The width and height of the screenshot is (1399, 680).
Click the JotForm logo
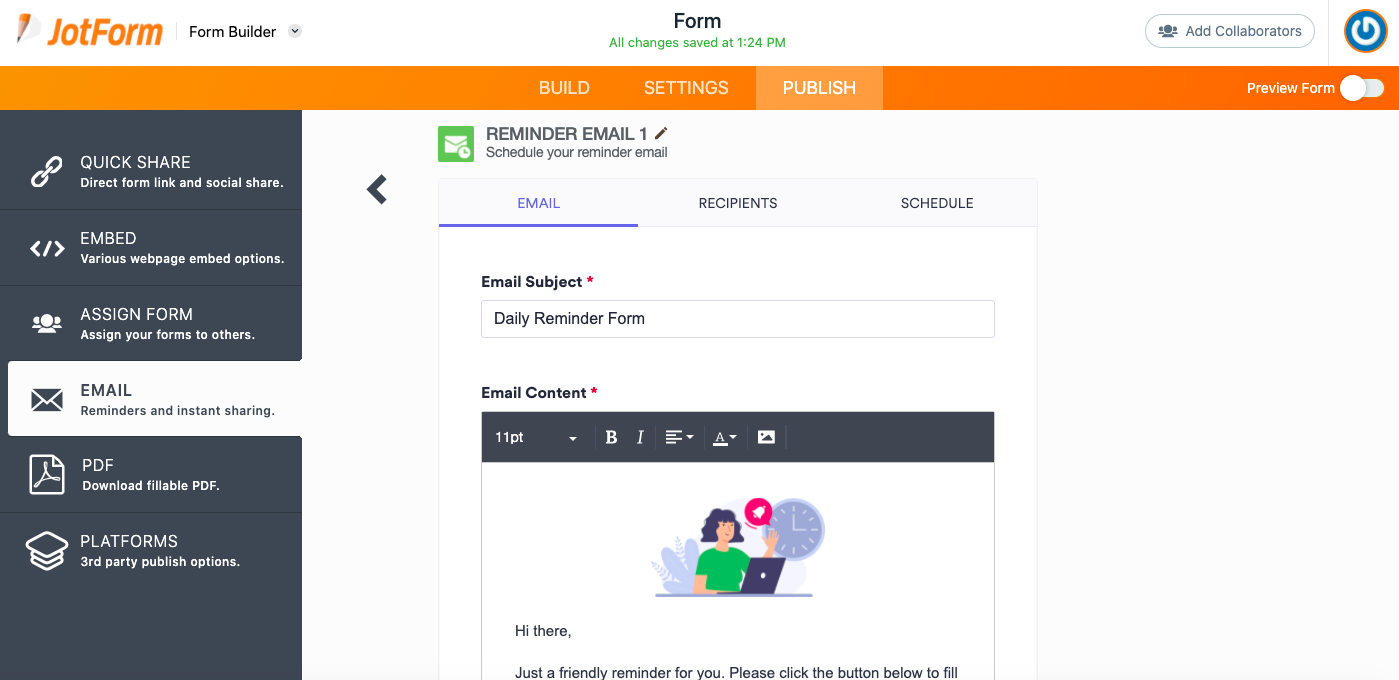click(89, 31)
